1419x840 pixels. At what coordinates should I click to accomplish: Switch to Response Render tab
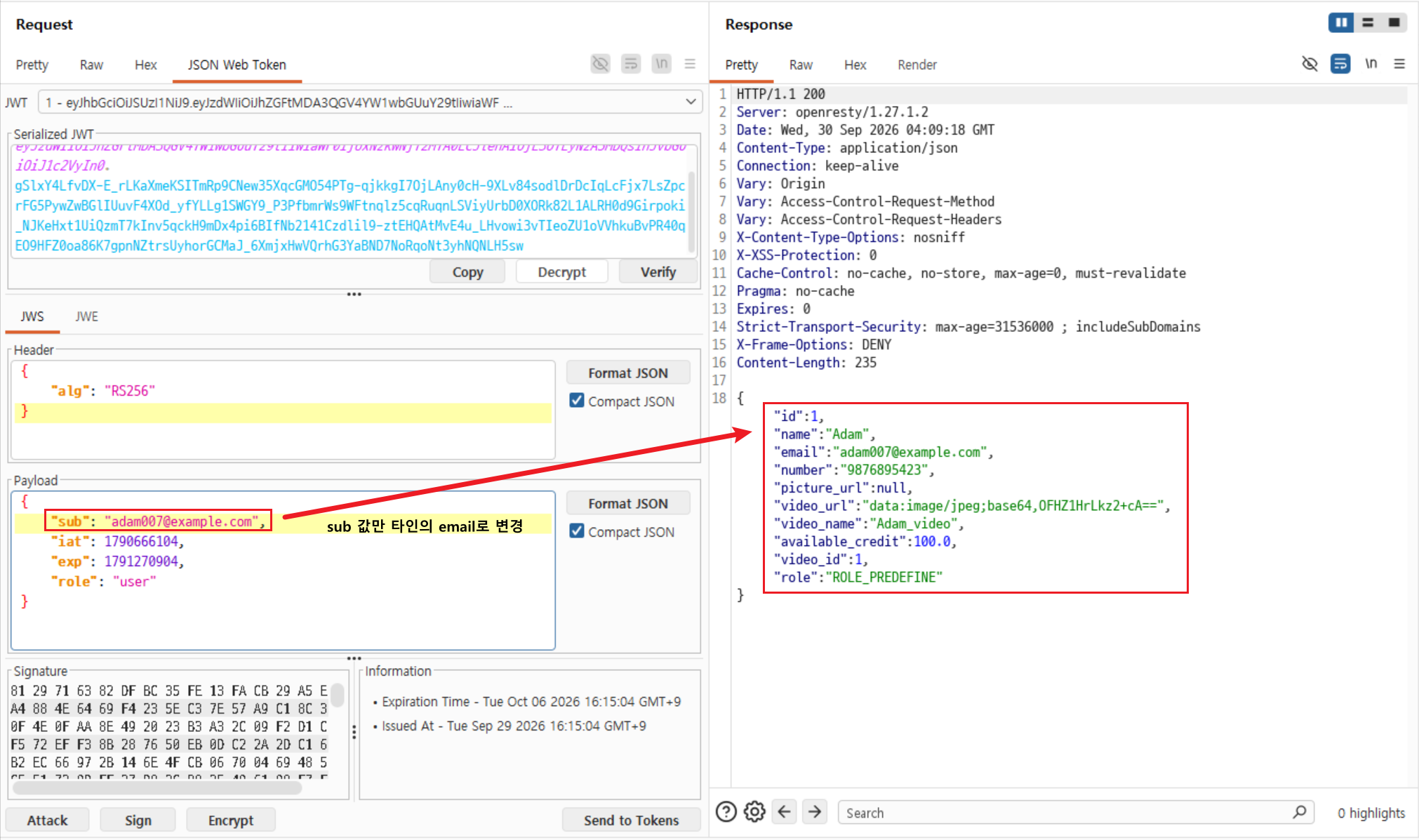click(917, 65)
